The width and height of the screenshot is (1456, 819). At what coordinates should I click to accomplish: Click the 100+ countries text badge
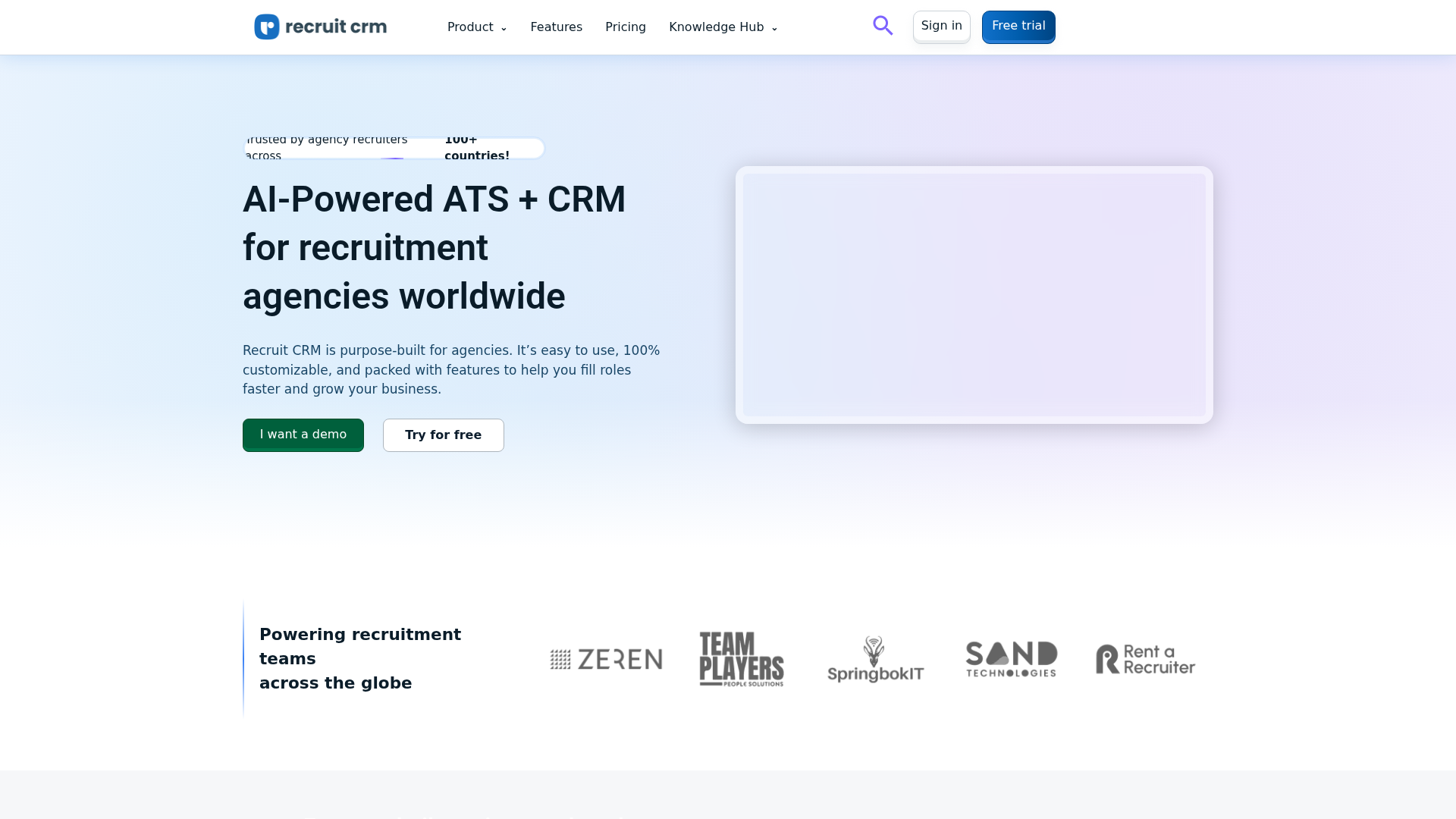click(x=477, y=147)
